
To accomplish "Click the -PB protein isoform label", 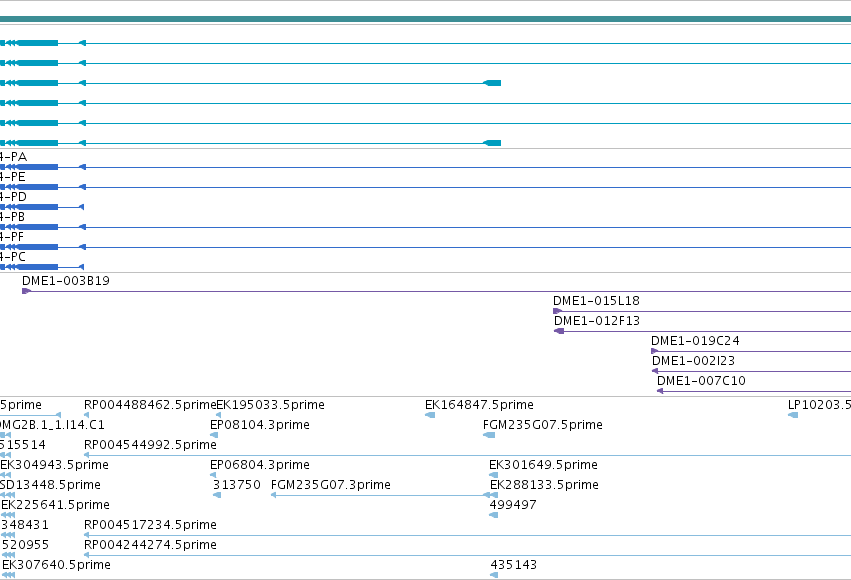I will click(x=12, y=217).
